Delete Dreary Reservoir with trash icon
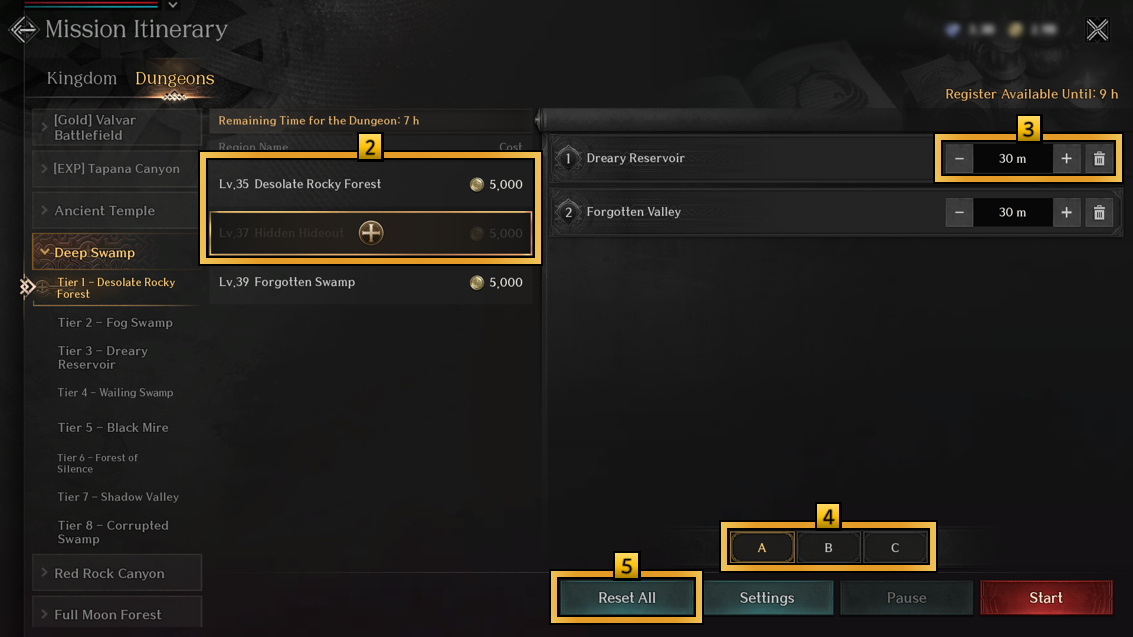This screenshot has width=1133, height=637. 1099,159
